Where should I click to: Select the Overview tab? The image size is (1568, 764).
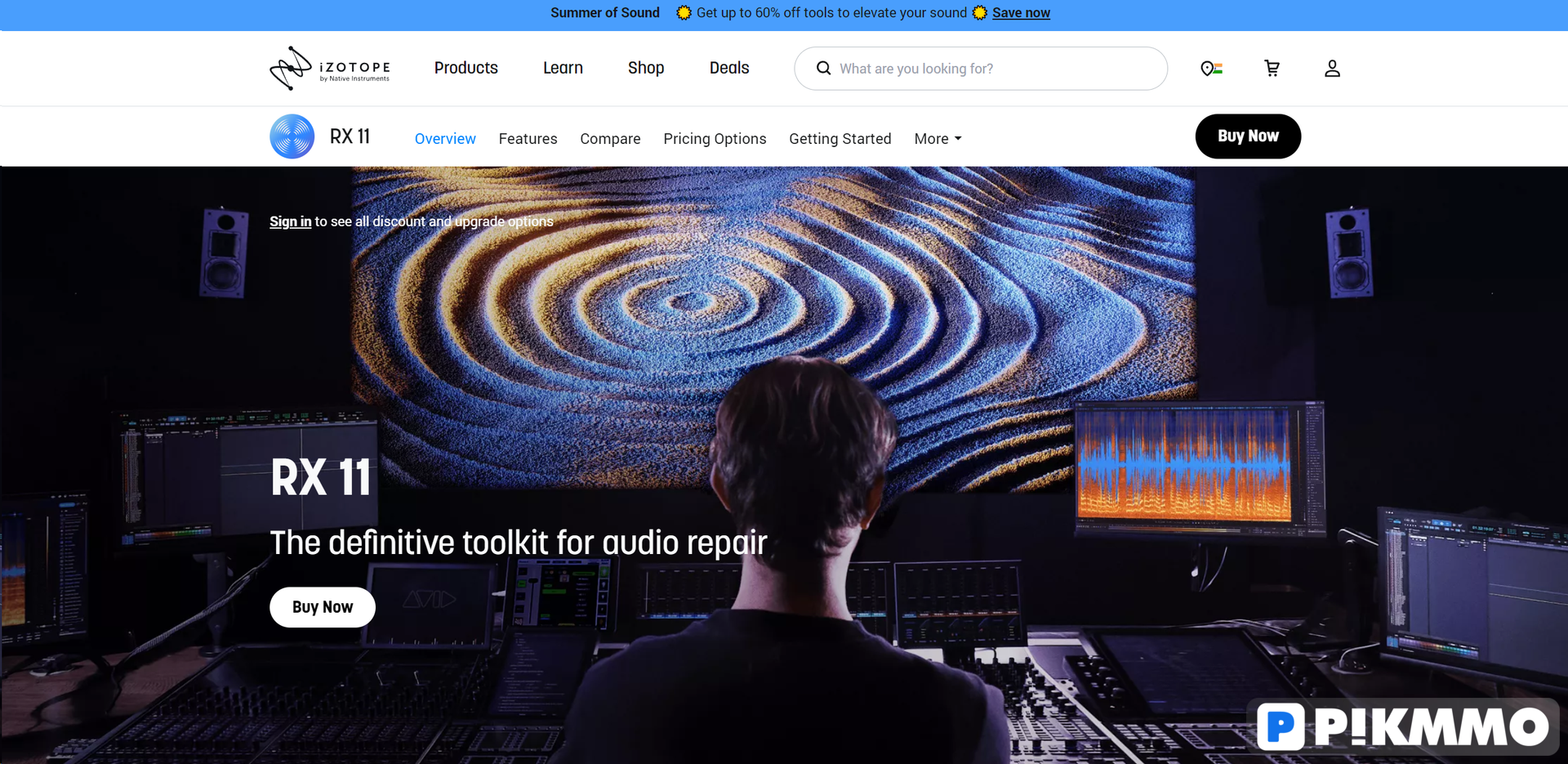[445, 139]
